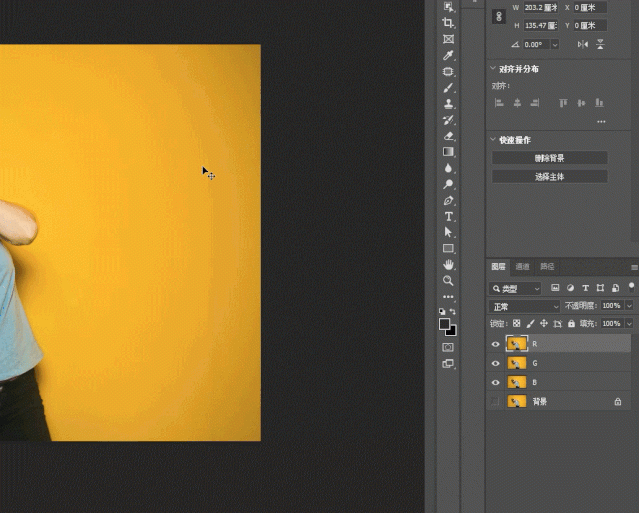Swap foreground and background colors
The width and height of the screenshot is (639, 513).
pyautogui.click(x=453, y=311)
